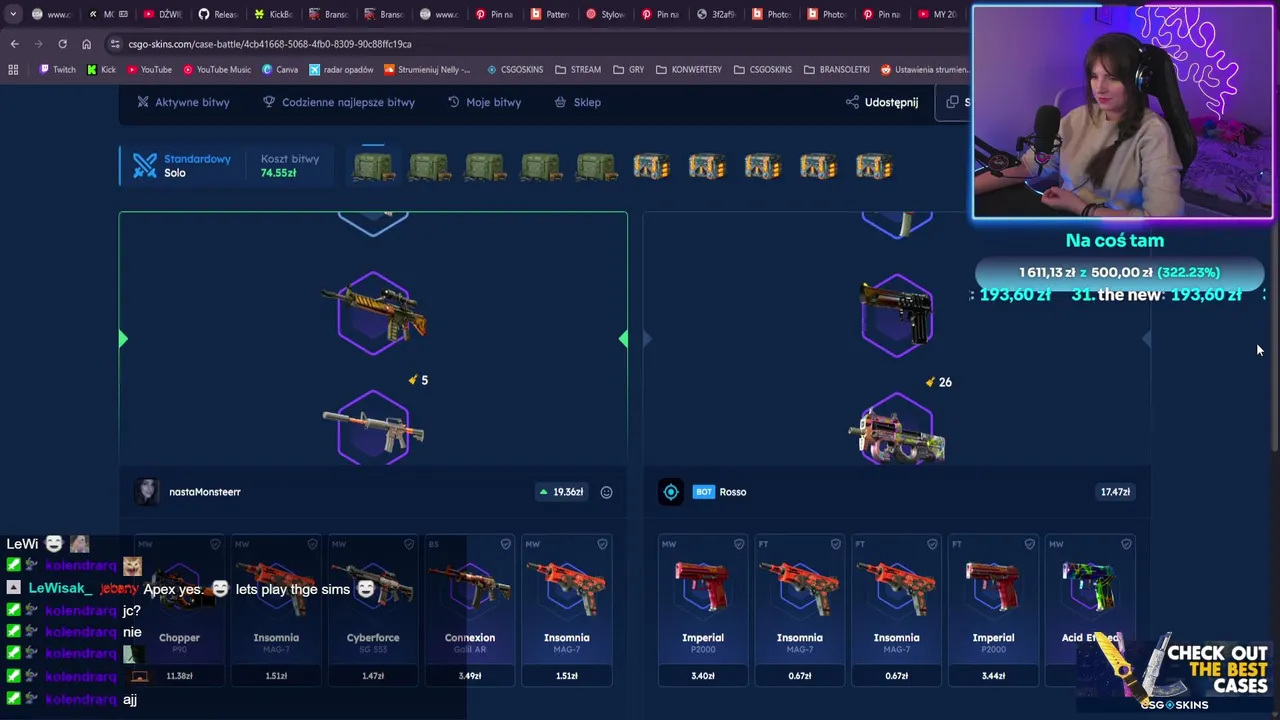Open the Moje bitwy tab
Screen dimensions: 1280x720
coord(484,102)
